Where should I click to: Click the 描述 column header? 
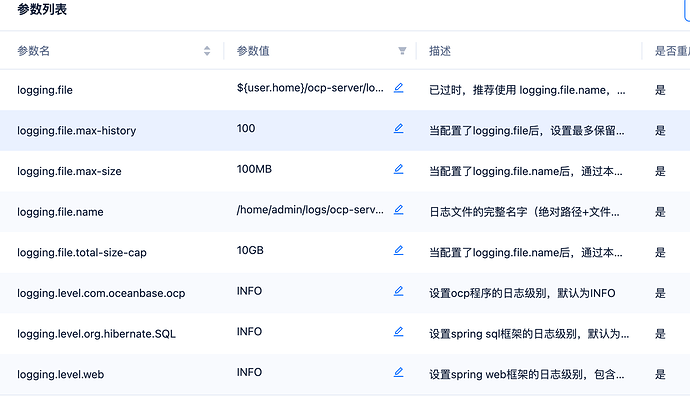point(440,51)
